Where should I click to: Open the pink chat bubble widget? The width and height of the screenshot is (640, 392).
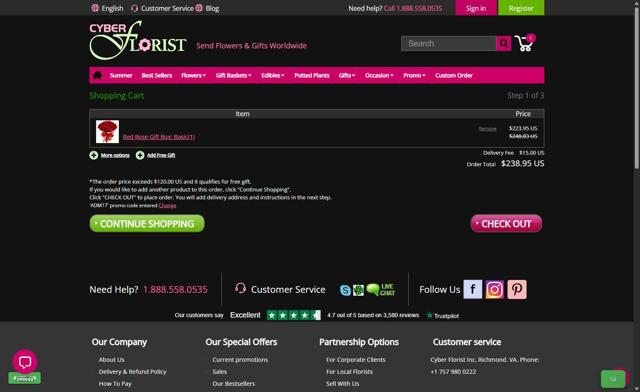(25, 362)
